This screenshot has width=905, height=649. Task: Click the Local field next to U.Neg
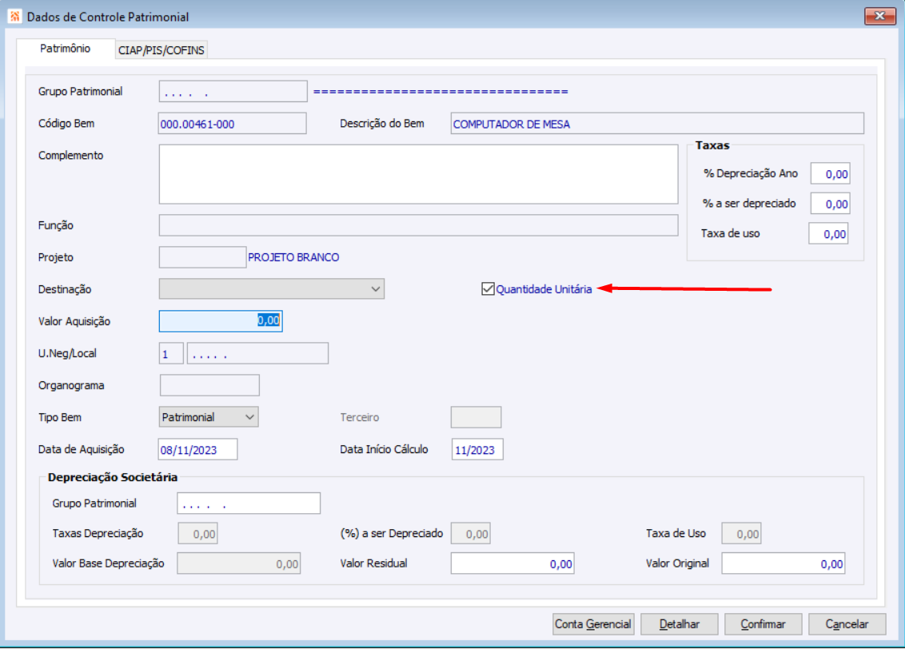[257, 353]
